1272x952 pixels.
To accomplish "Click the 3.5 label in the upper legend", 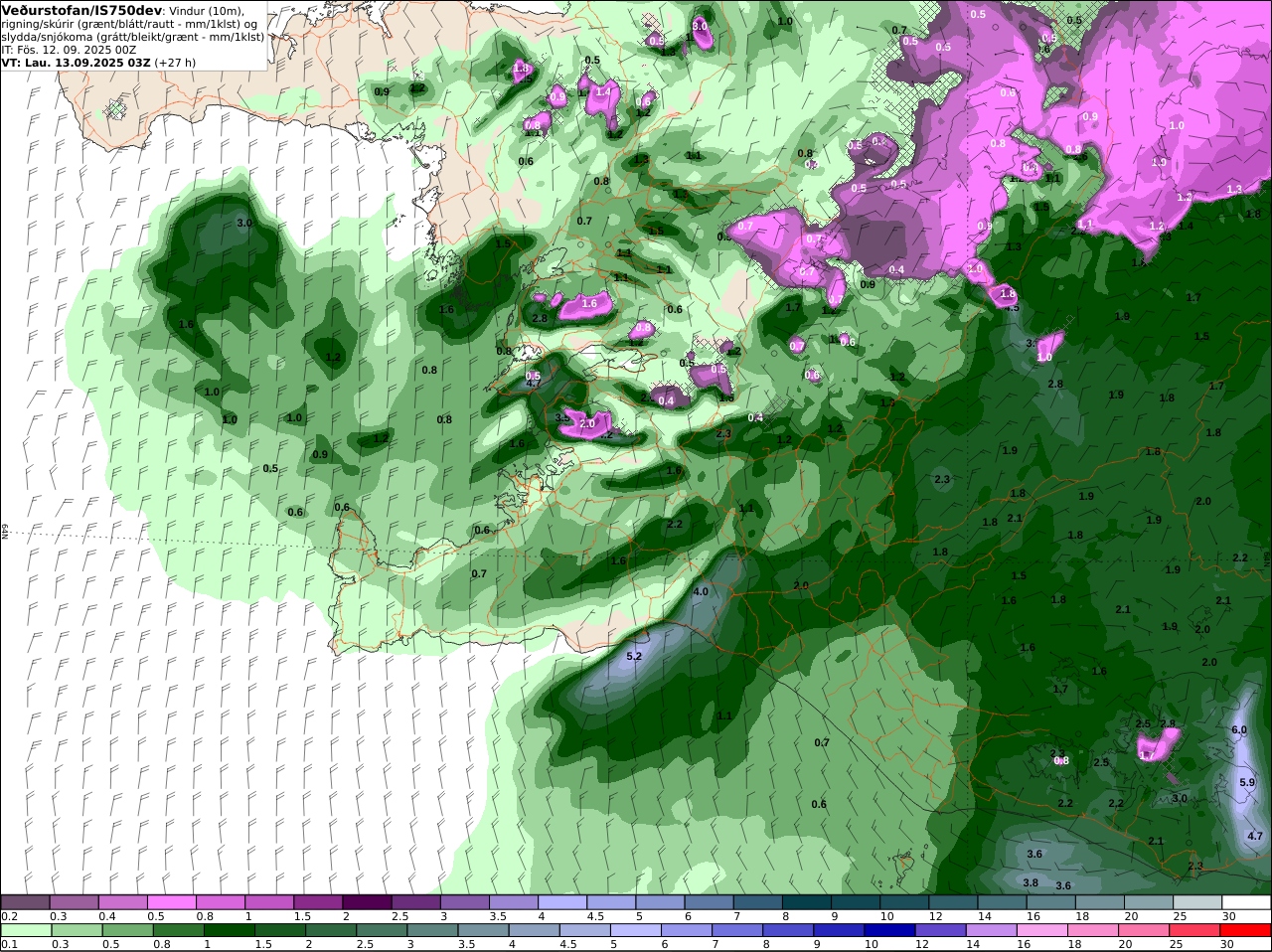I will (498, 916).
